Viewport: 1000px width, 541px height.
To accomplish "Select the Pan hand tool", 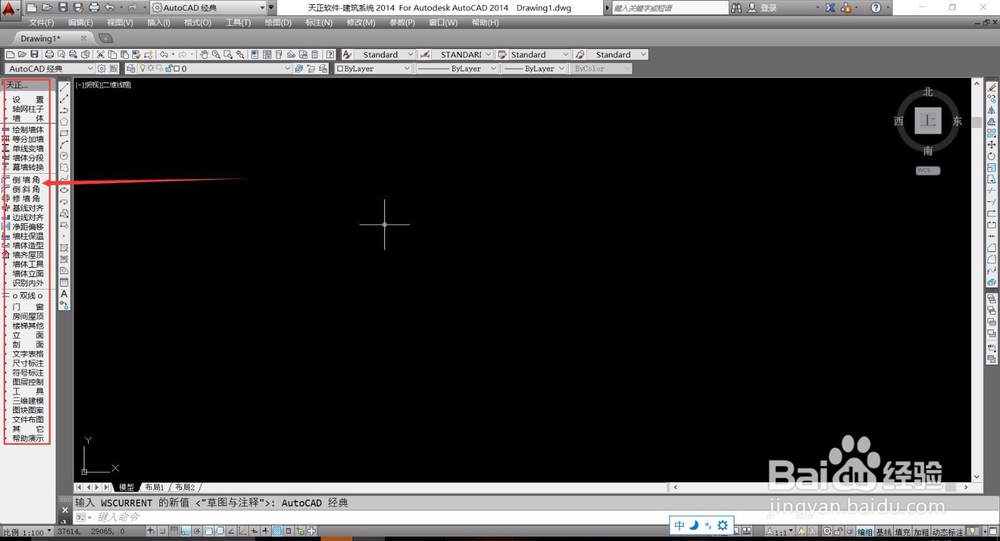I will [x=204, y=55].
